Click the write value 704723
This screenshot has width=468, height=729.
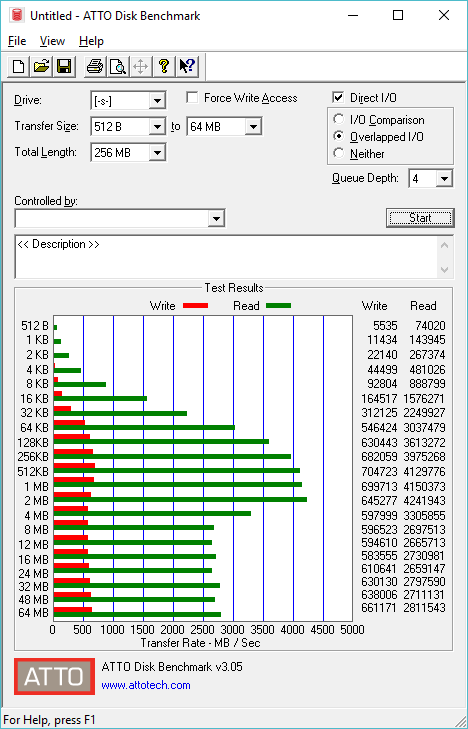pyautogui.click(x=379, y=471)
